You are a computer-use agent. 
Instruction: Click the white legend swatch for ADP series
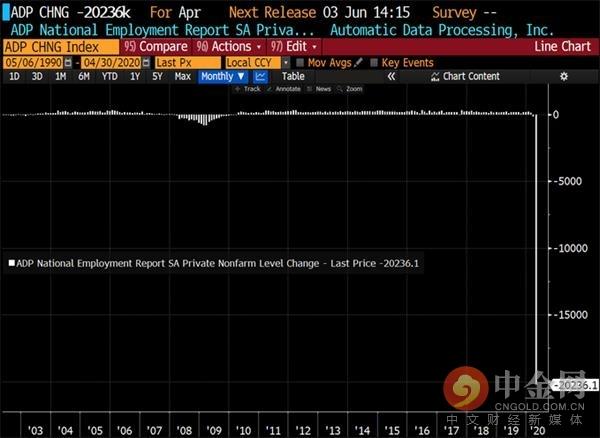tap(12, 263)
